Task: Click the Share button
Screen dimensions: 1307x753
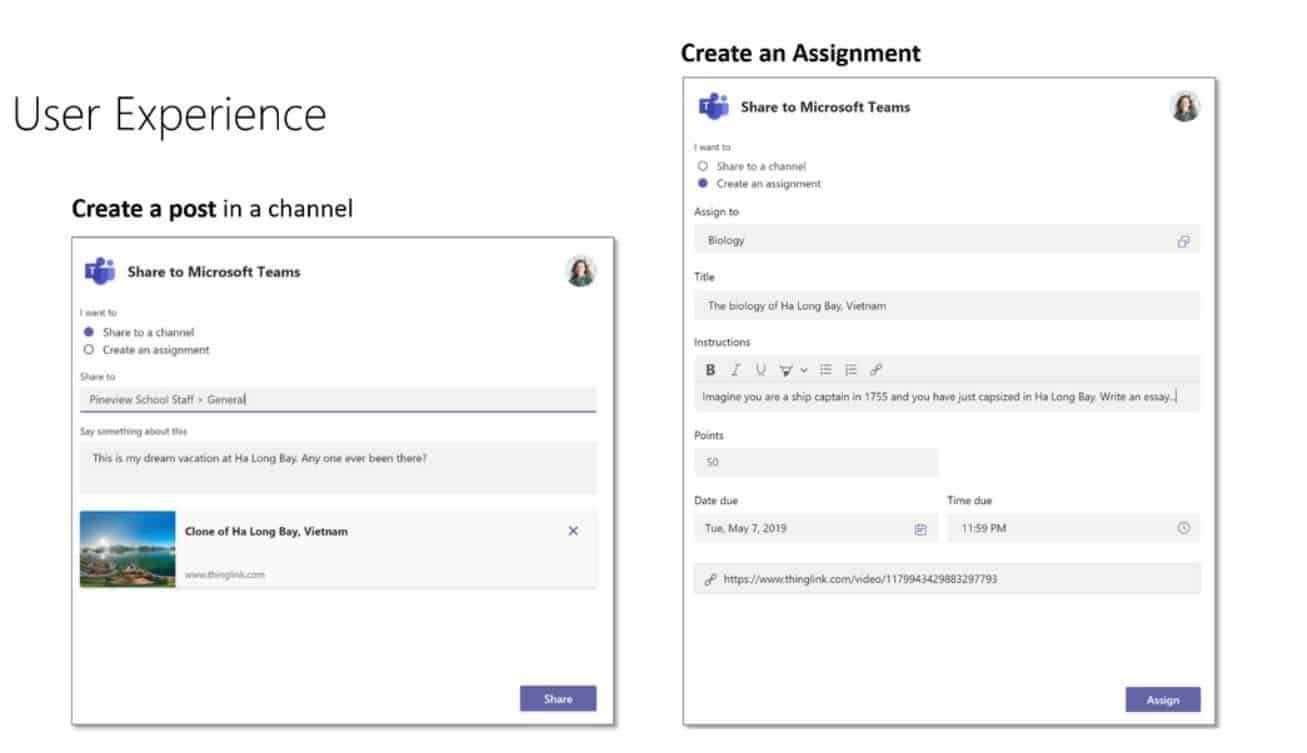Action: (x=558, y=699)
